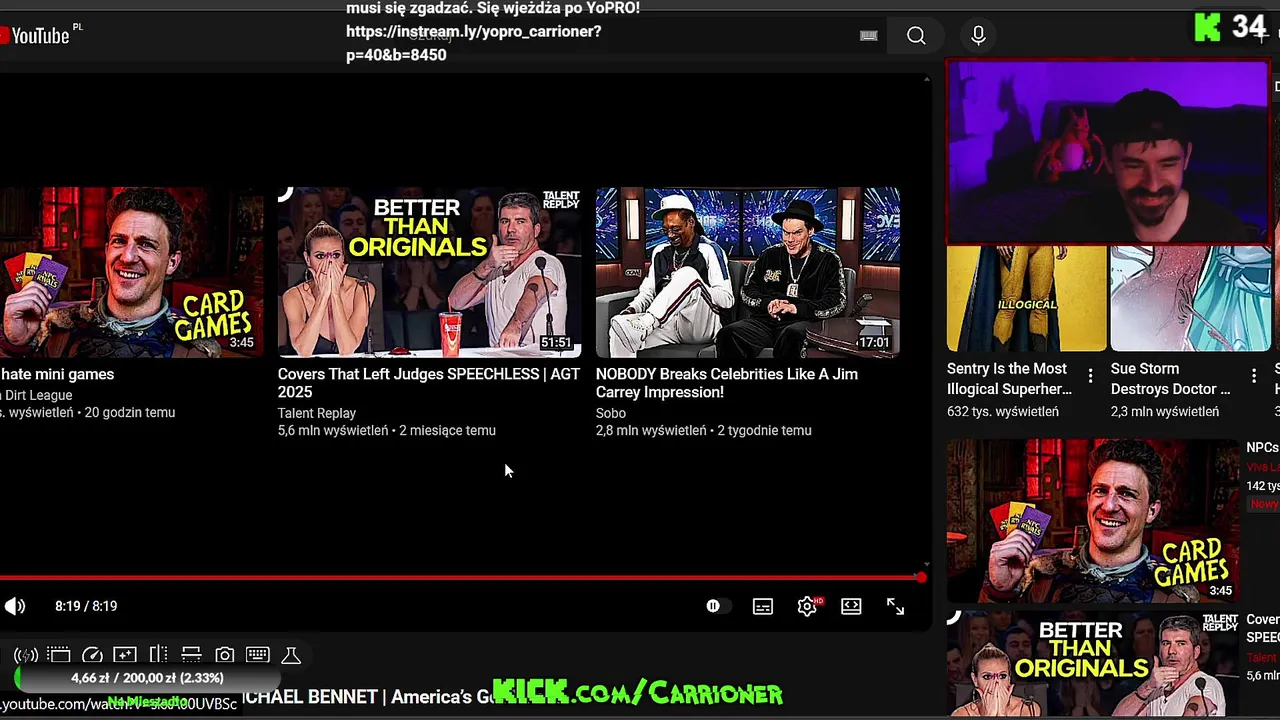The height and width of the screenshot is (720, 1280).
Task: Open Better Than Originals endscreen thumbnail
Action: pos(429,272)
